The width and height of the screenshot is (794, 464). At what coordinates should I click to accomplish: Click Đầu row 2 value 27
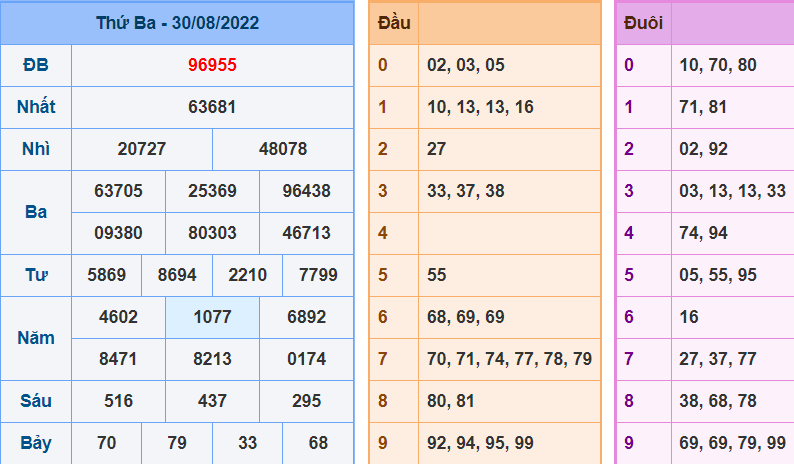[x=436, y=149]
